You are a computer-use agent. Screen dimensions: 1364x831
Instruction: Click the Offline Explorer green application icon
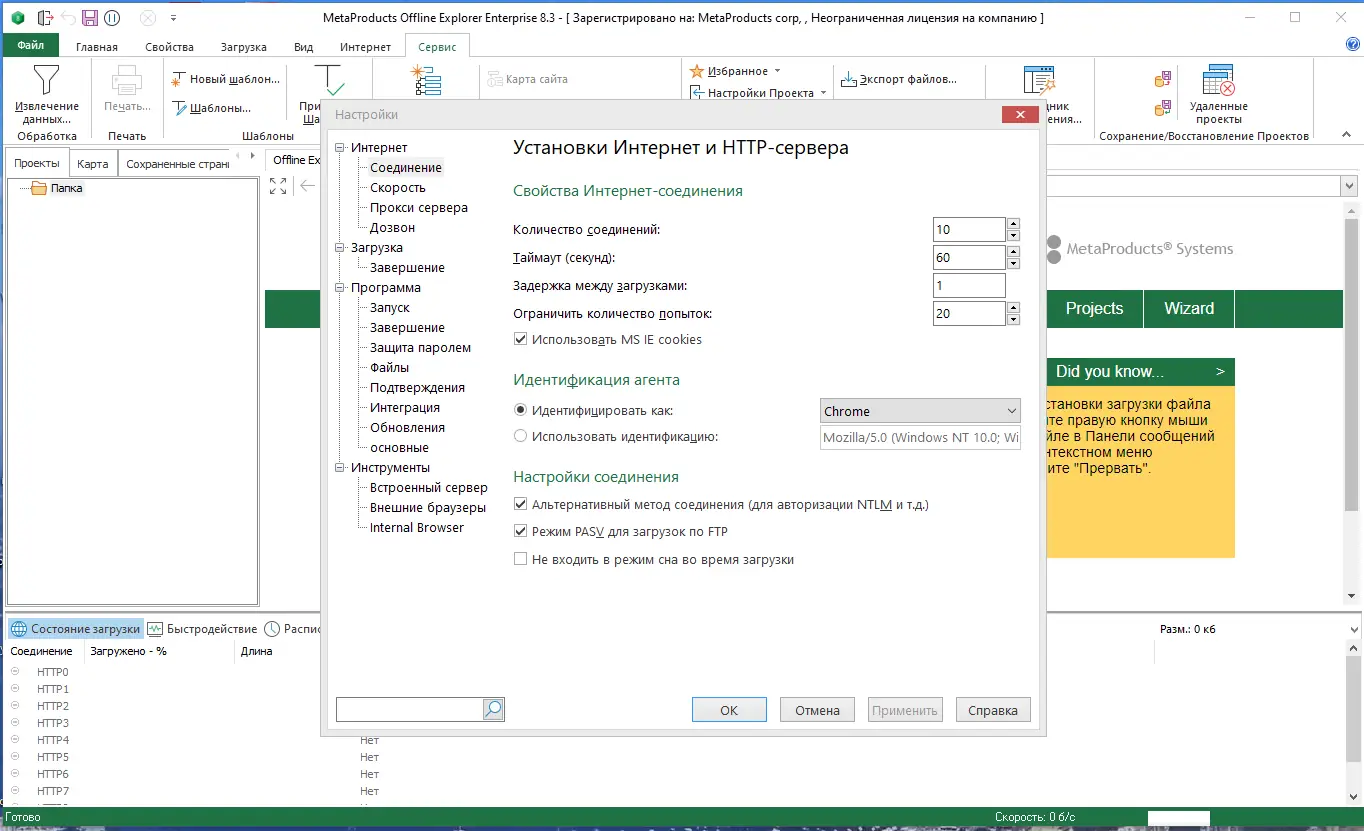point(18,18)
